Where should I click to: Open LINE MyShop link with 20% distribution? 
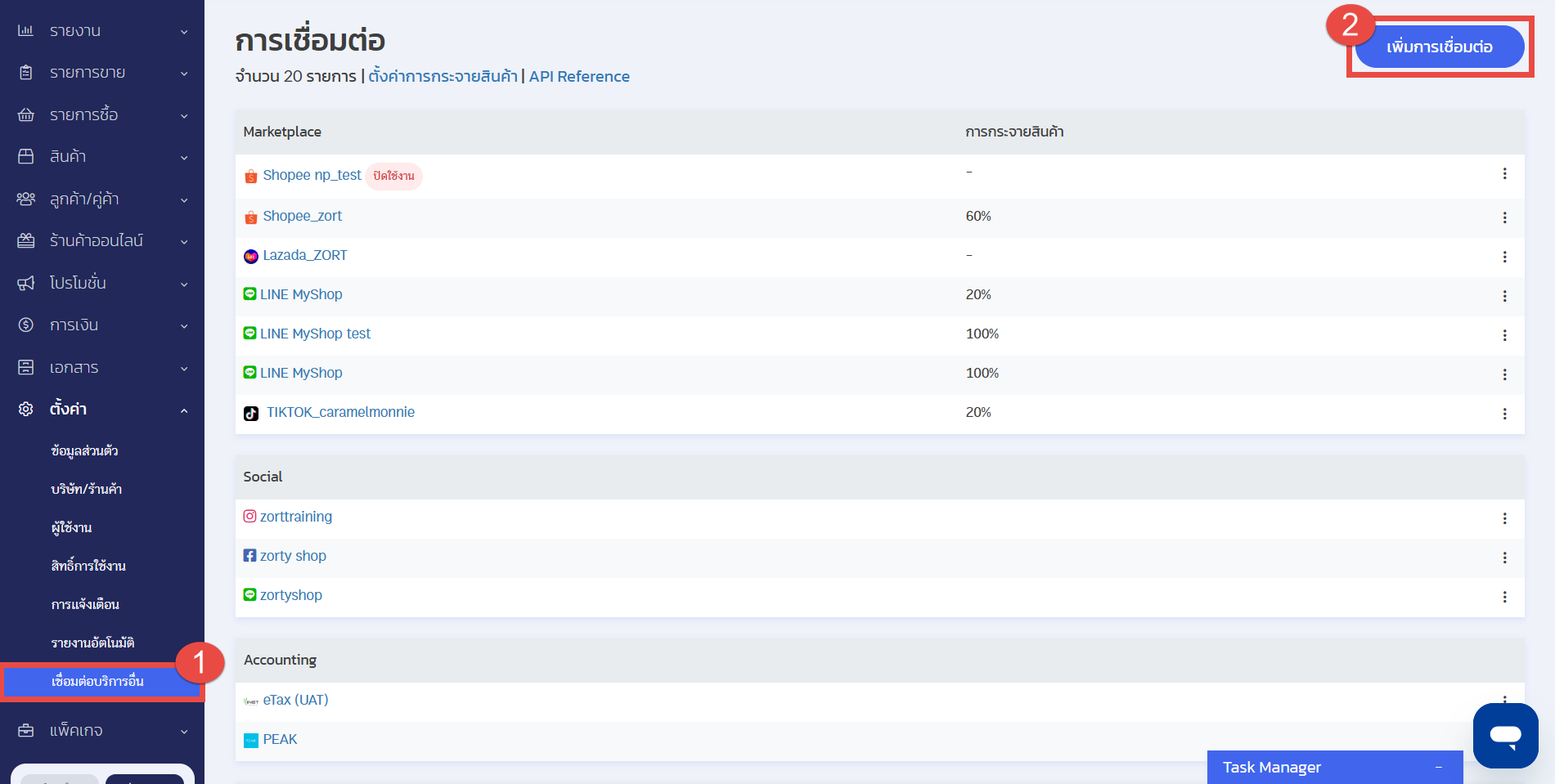301,294
